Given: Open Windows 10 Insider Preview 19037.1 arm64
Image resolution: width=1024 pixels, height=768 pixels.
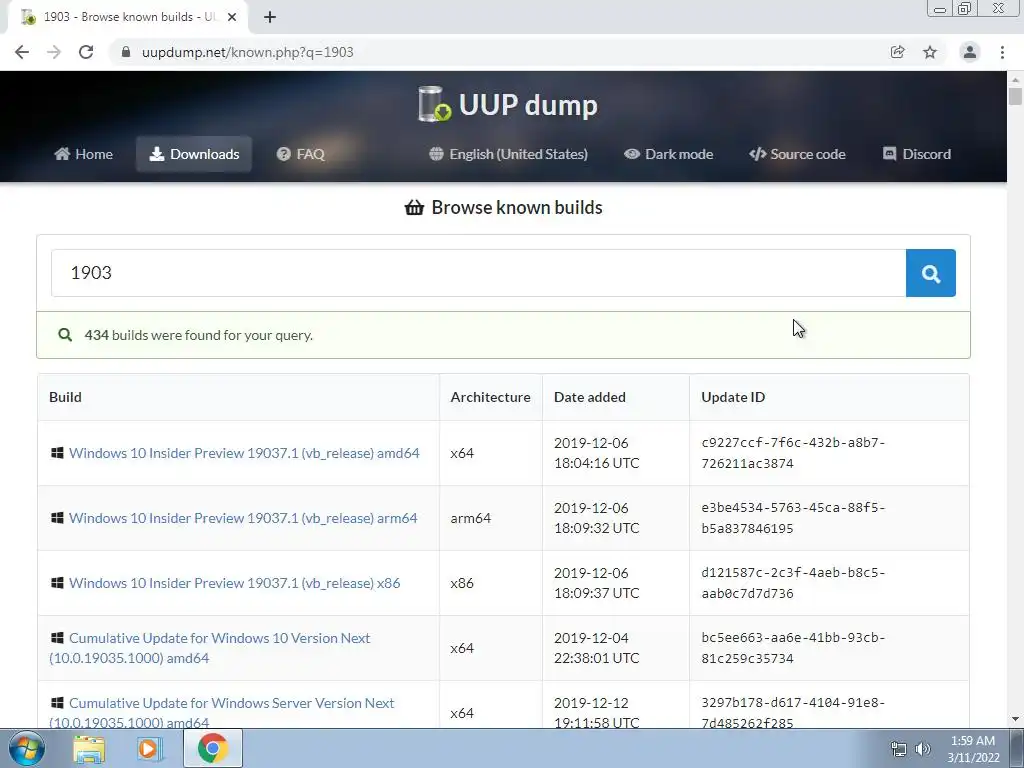Looking at the screenshot, I should (243, 518).
